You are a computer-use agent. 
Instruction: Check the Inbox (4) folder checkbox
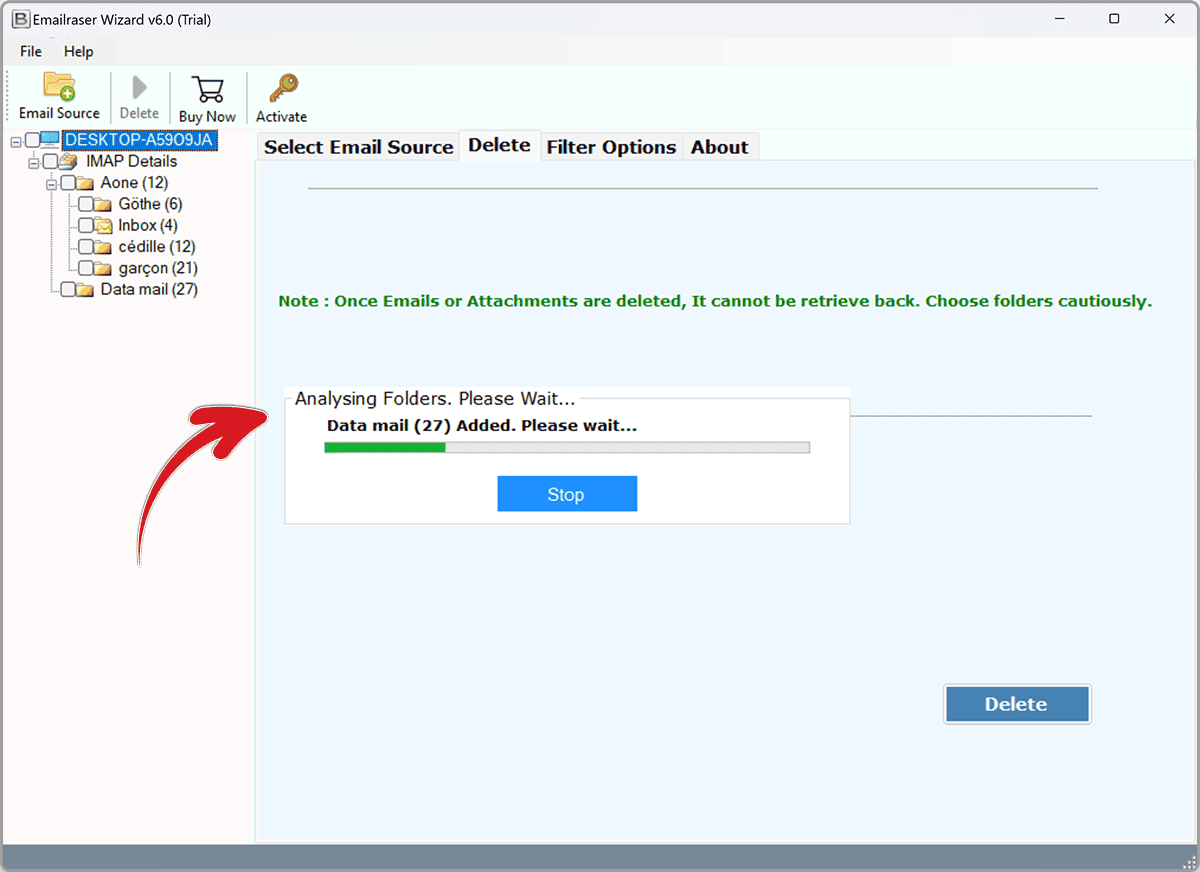coord(85,226)
